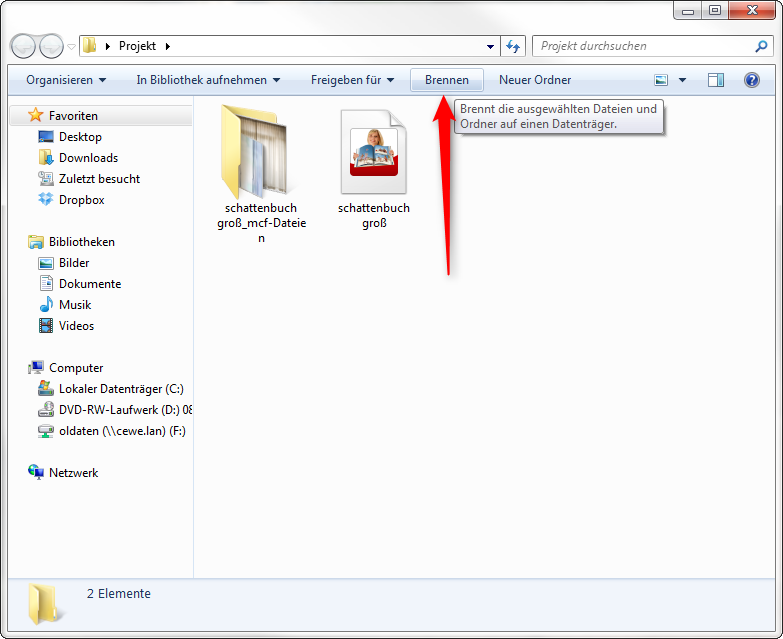
Task: Click the schattenbuch groß file name
Action: [x=374, y=215]
